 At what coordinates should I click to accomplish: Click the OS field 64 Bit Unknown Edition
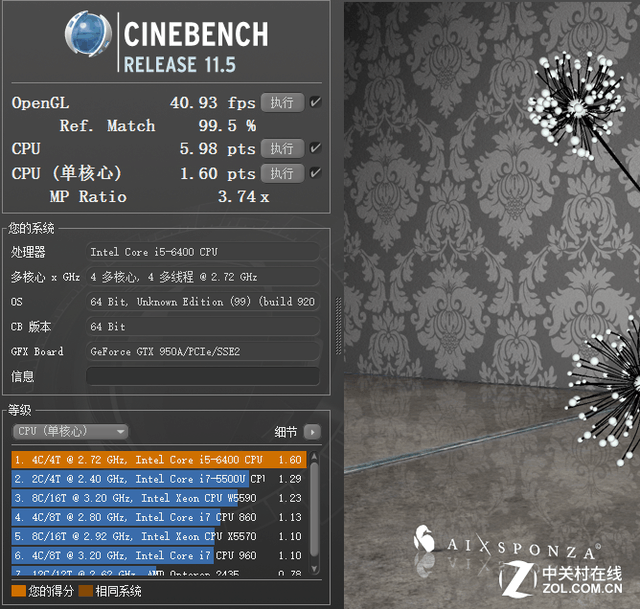pos(202,302)
